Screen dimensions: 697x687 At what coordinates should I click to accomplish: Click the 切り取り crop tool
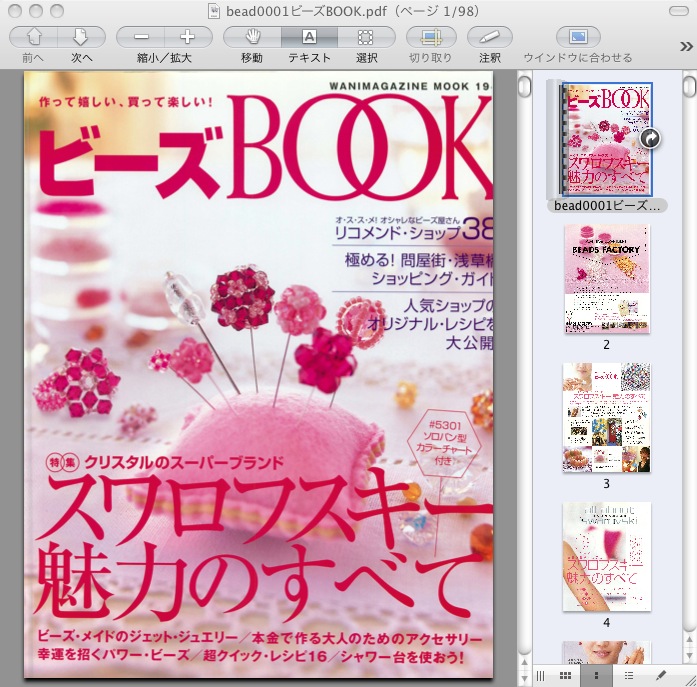point(431,37)
